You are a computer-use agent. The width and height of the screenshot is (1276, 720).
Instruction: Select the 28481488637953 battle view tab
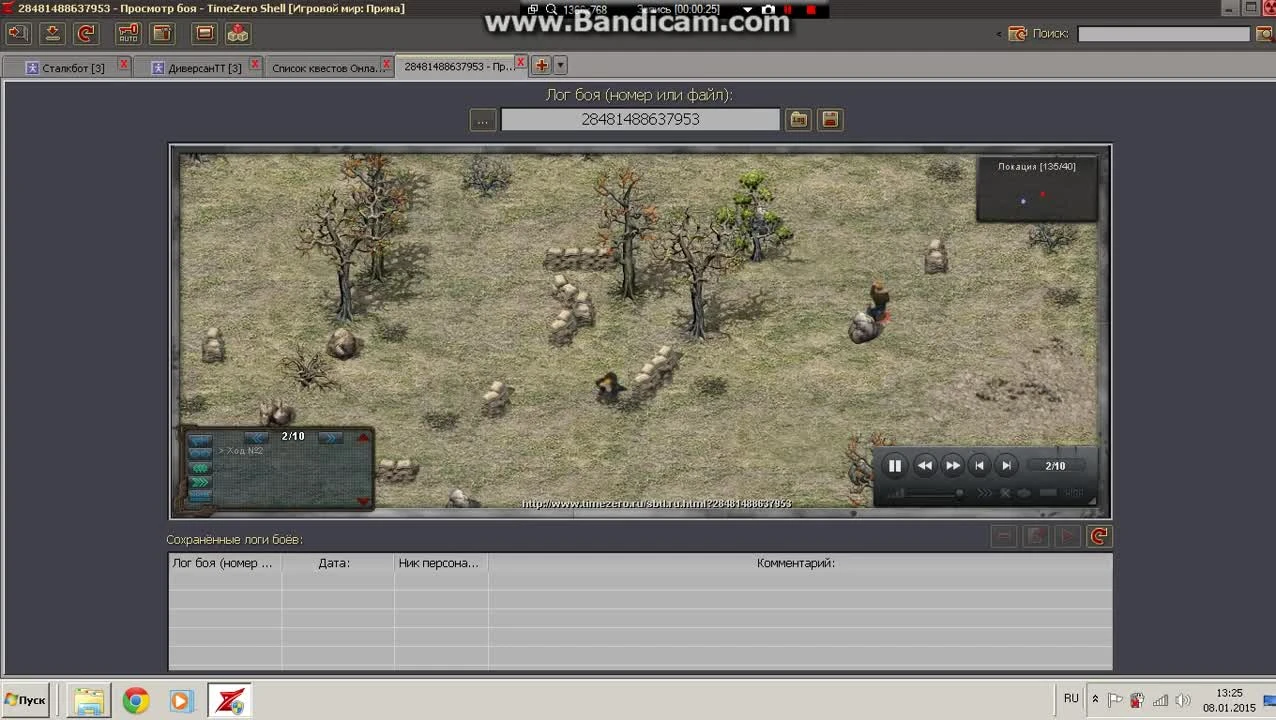pyautogui.click(x=459, y=67)
